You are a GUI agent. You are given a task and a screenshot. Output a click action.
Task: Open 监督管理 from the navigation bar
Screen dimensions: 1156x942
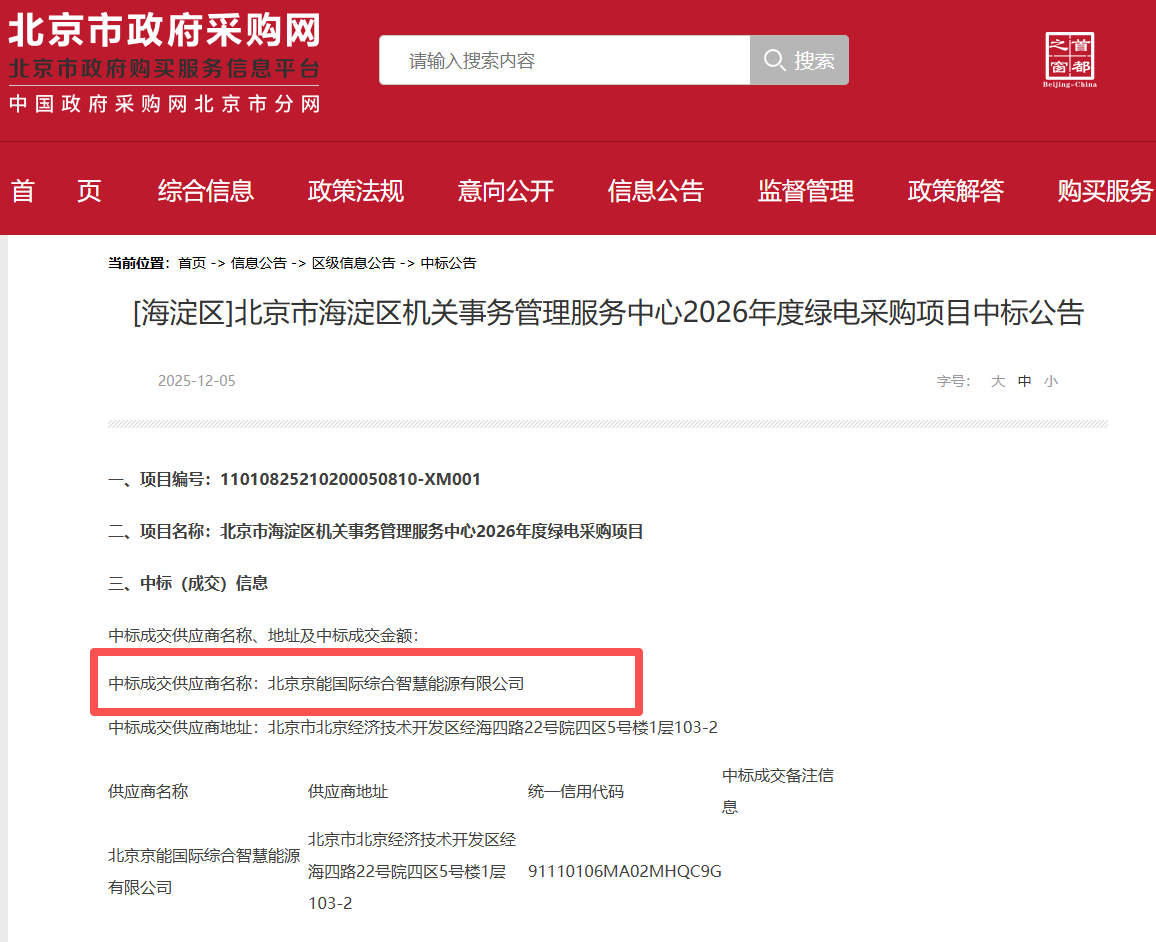pyautogui.click(x=806, y=191)
